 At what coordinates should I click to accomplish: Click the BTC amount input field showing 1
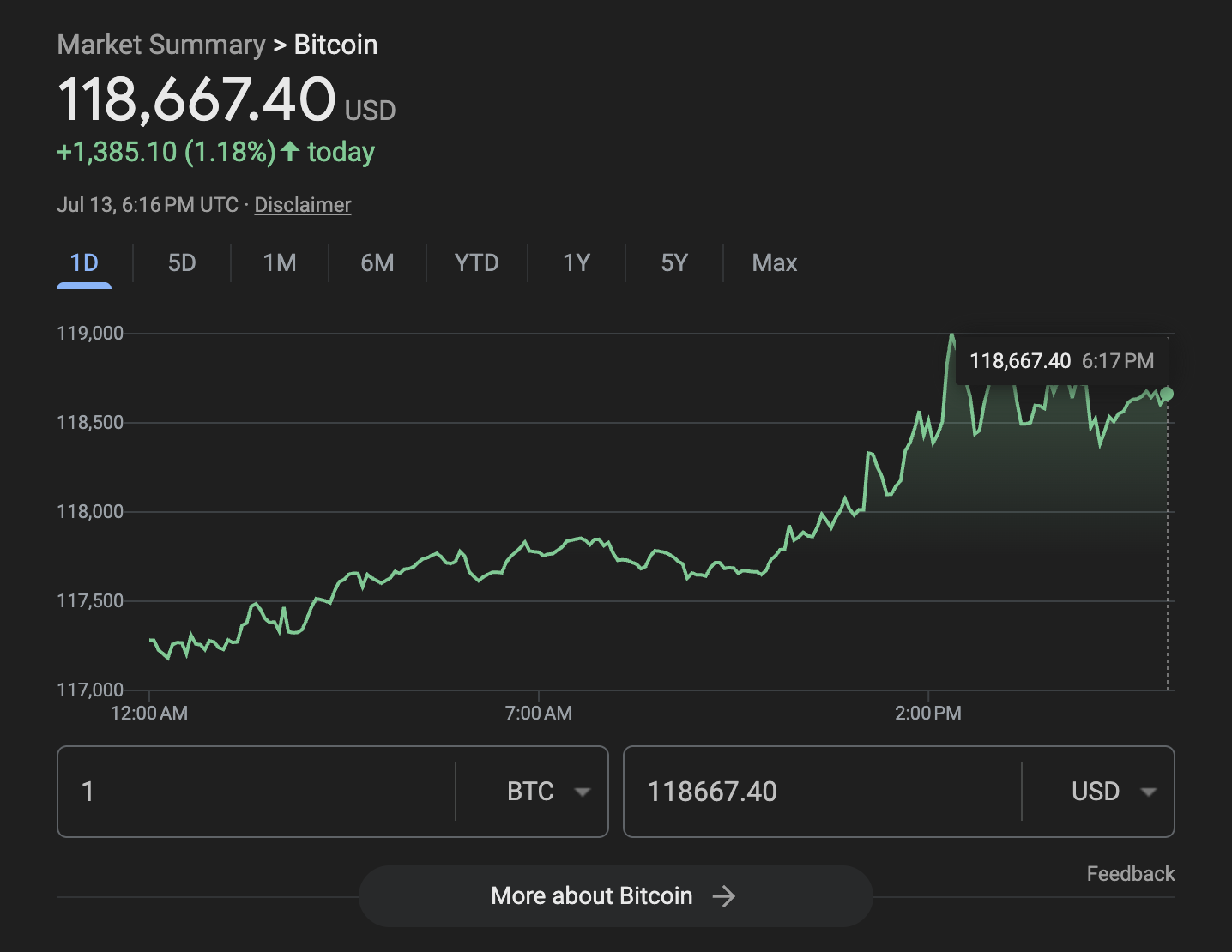click(x=257, y=792)
